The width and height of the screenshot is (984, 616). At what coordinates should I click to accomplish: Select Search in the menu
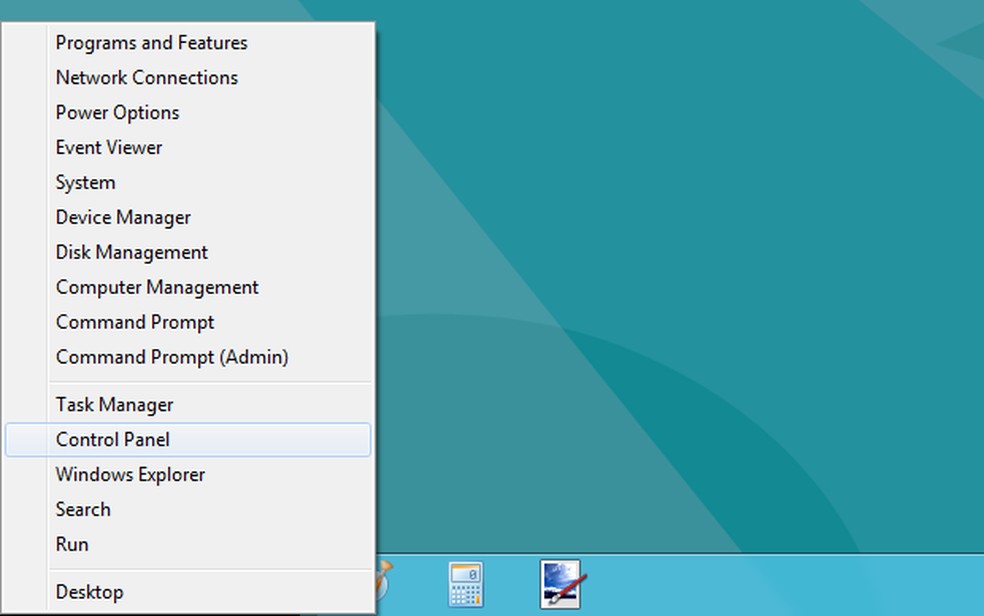(188, 509)
